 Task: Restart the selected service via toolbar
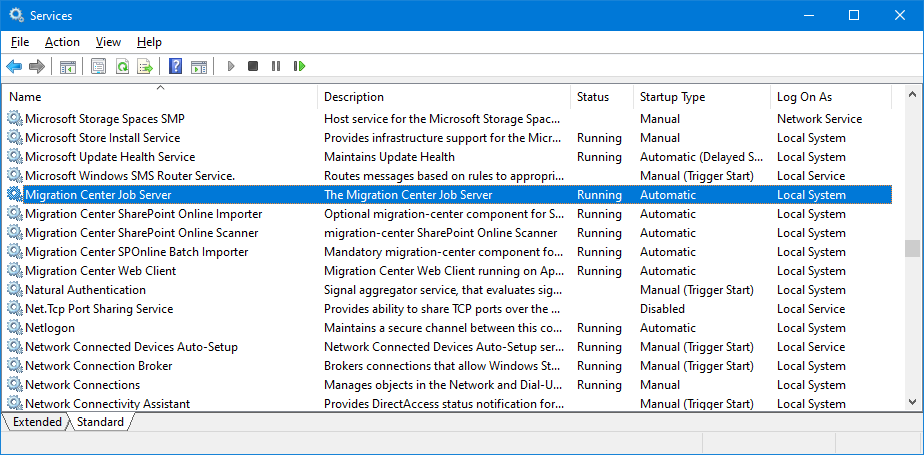299,66
